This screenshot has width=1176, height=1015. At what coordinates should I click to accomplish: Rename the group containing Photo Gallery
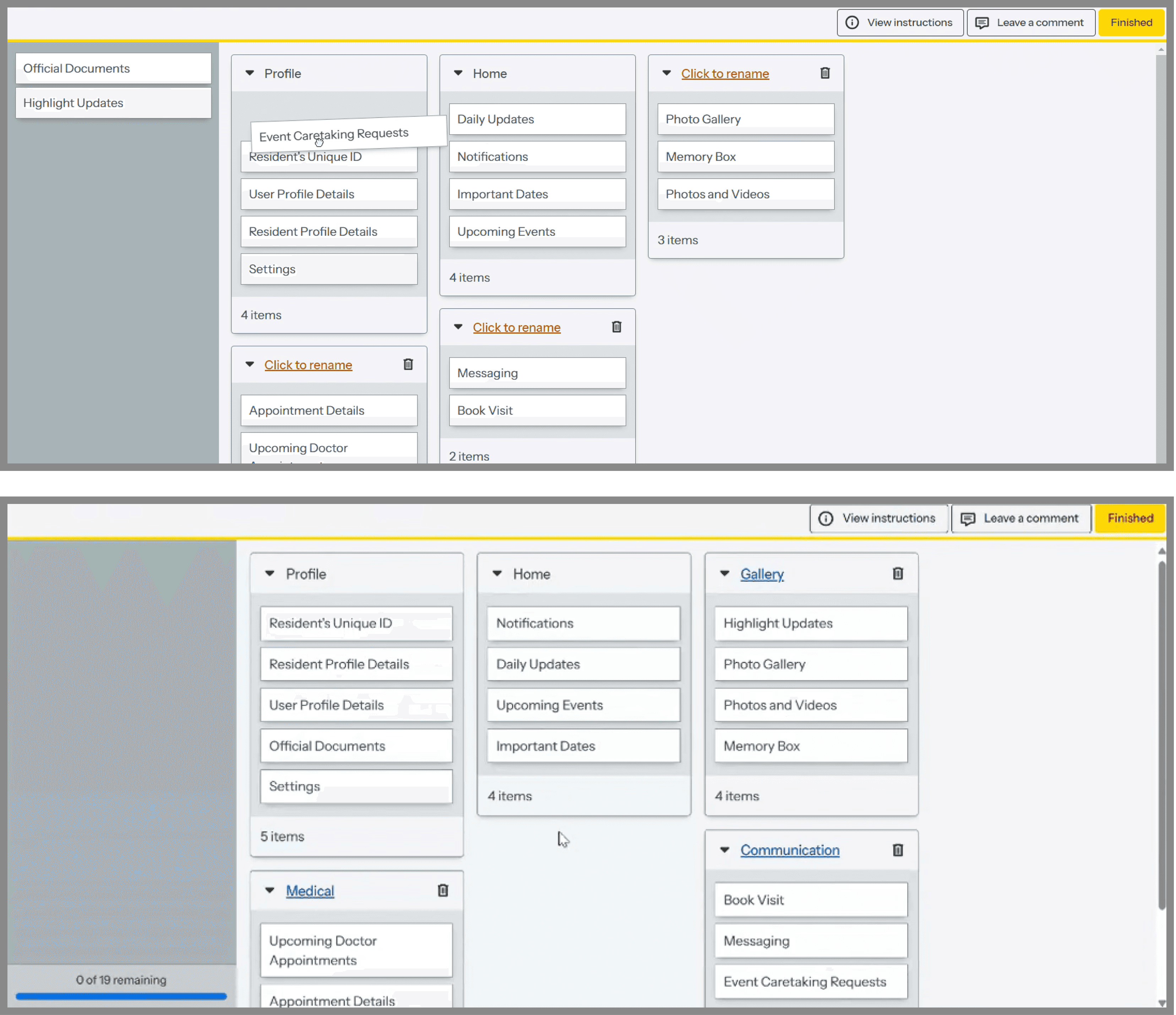coord(725,74)
